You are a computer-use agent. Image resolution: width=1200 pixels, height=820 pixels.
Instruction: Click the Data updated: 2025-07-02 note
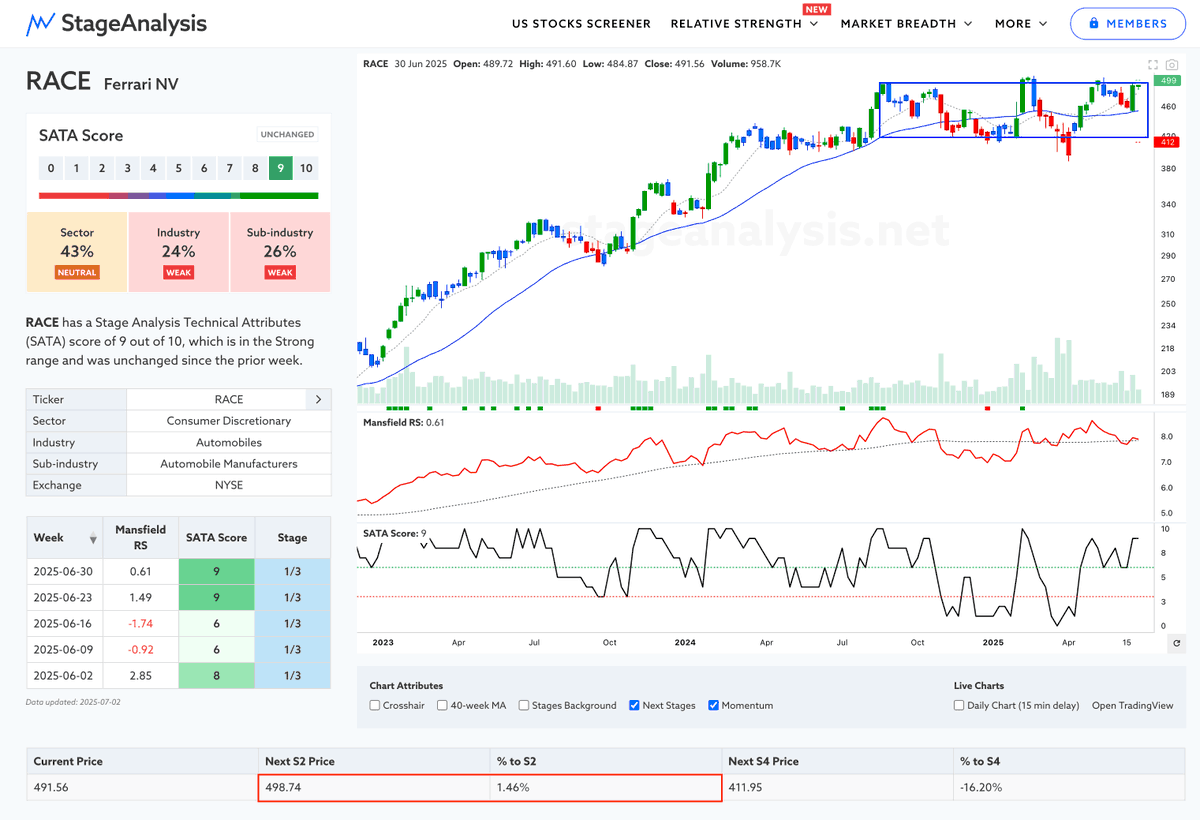75,702
